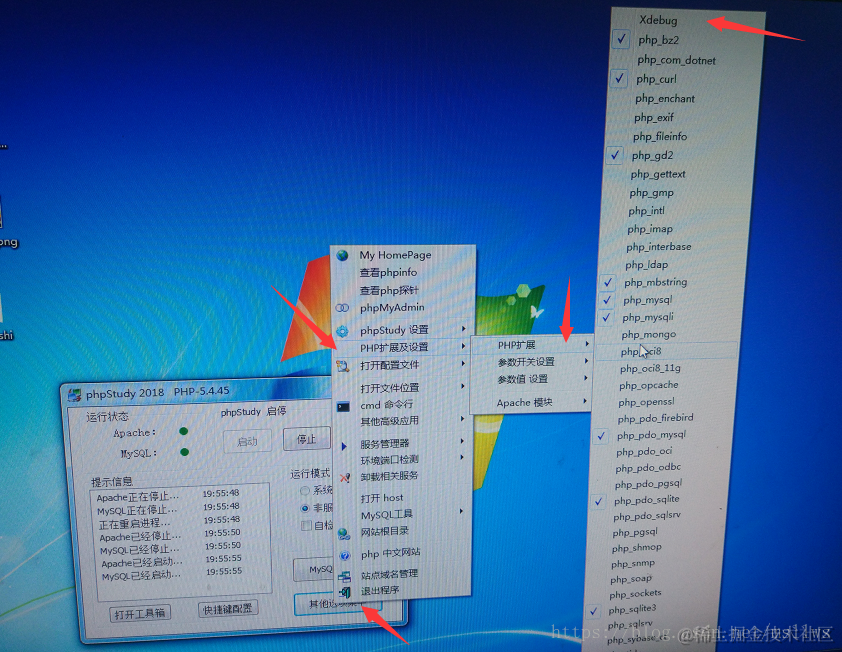Expand the 其他高级应用 submenu arrow
This screenshot has width=842, height=652.
point(462,418)
